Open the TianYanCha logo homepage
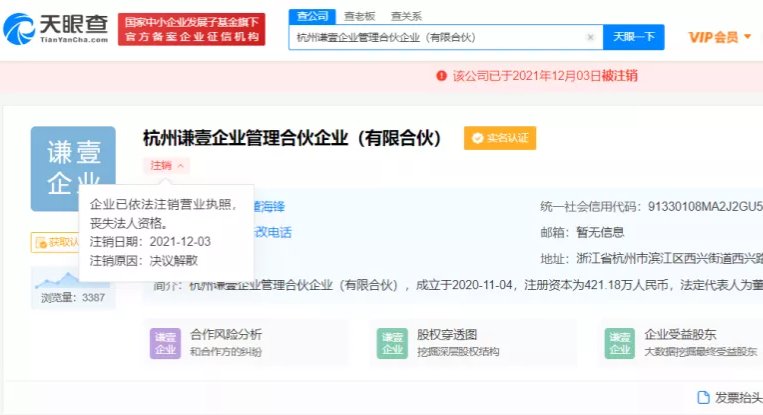The width and height of the screenshot is (763, 415). (x=55, y=29)
